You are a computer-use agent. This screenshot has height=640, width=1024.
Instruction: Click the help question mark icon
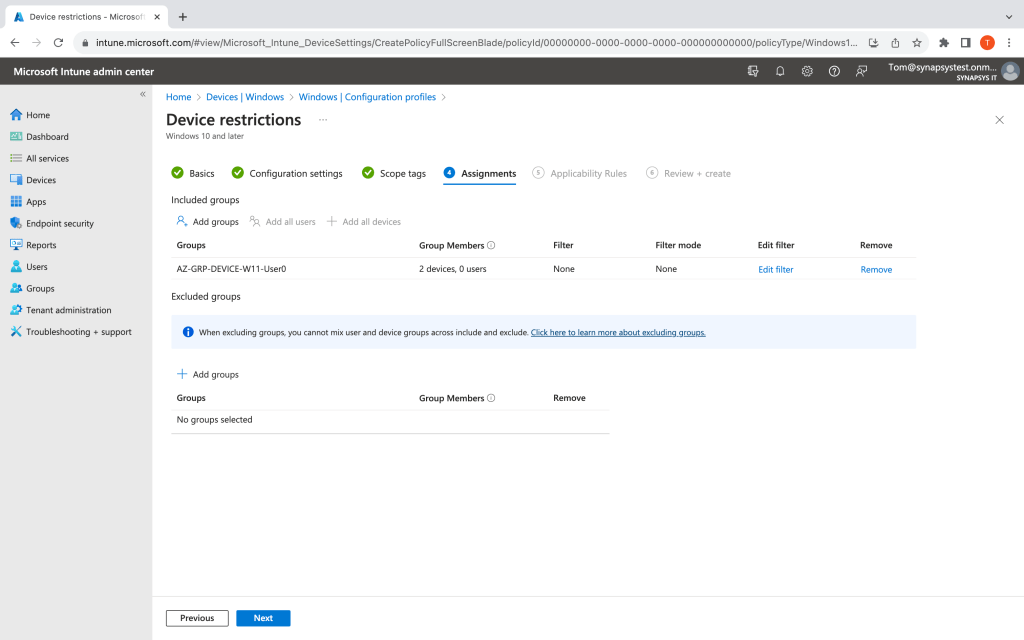[x=834, y=71]
